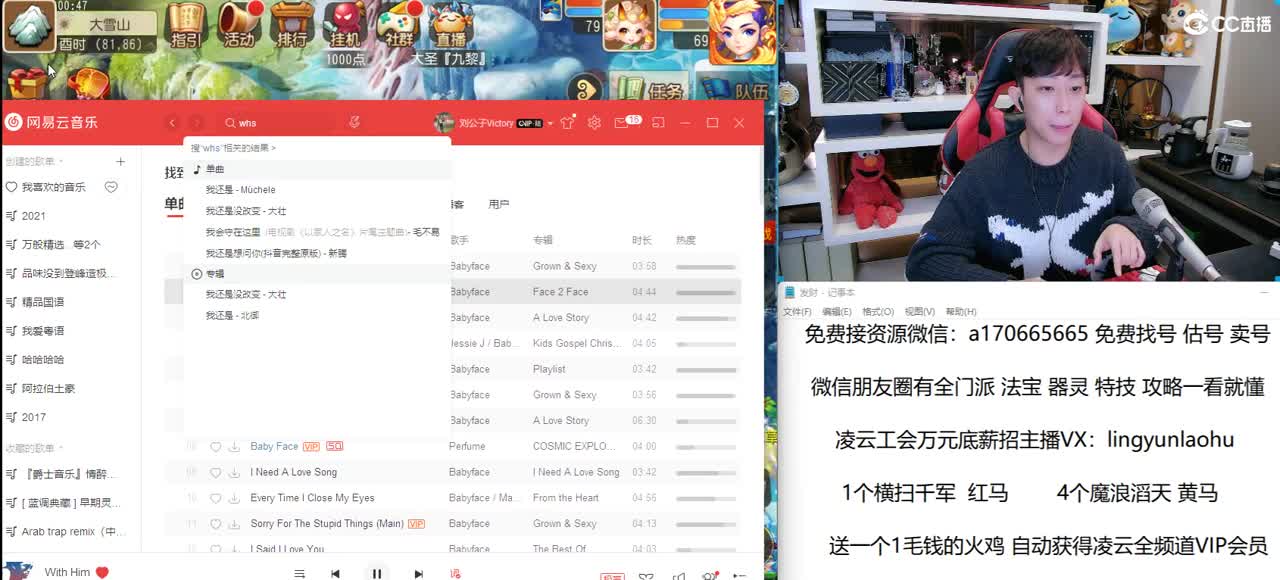
Task: Collapse the 收藏的歌单 section
Action: click(33, 448)
